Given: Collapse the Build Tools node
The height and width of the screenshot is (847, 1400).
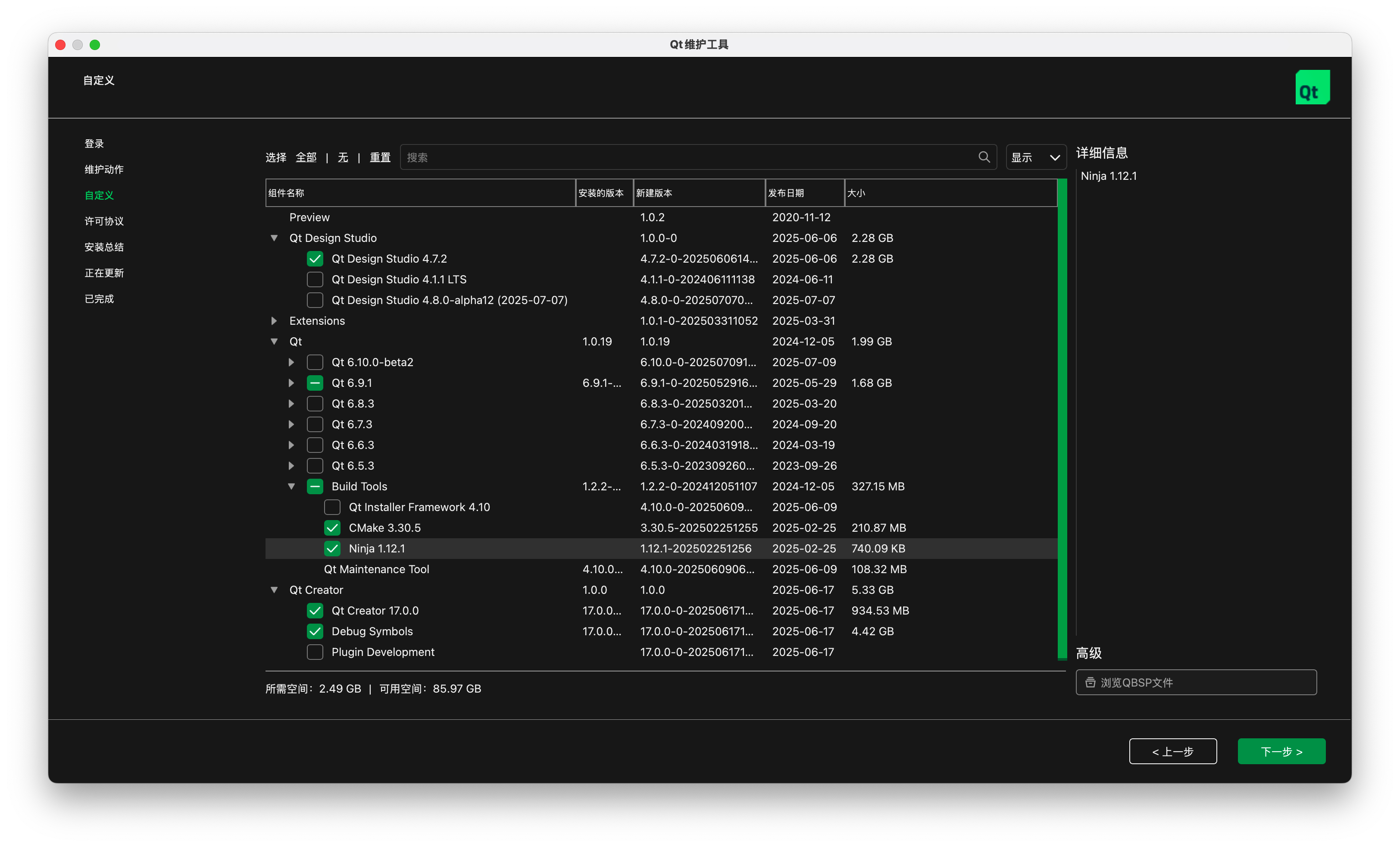Looking at the screenshot, I should [x=291, y=486].
